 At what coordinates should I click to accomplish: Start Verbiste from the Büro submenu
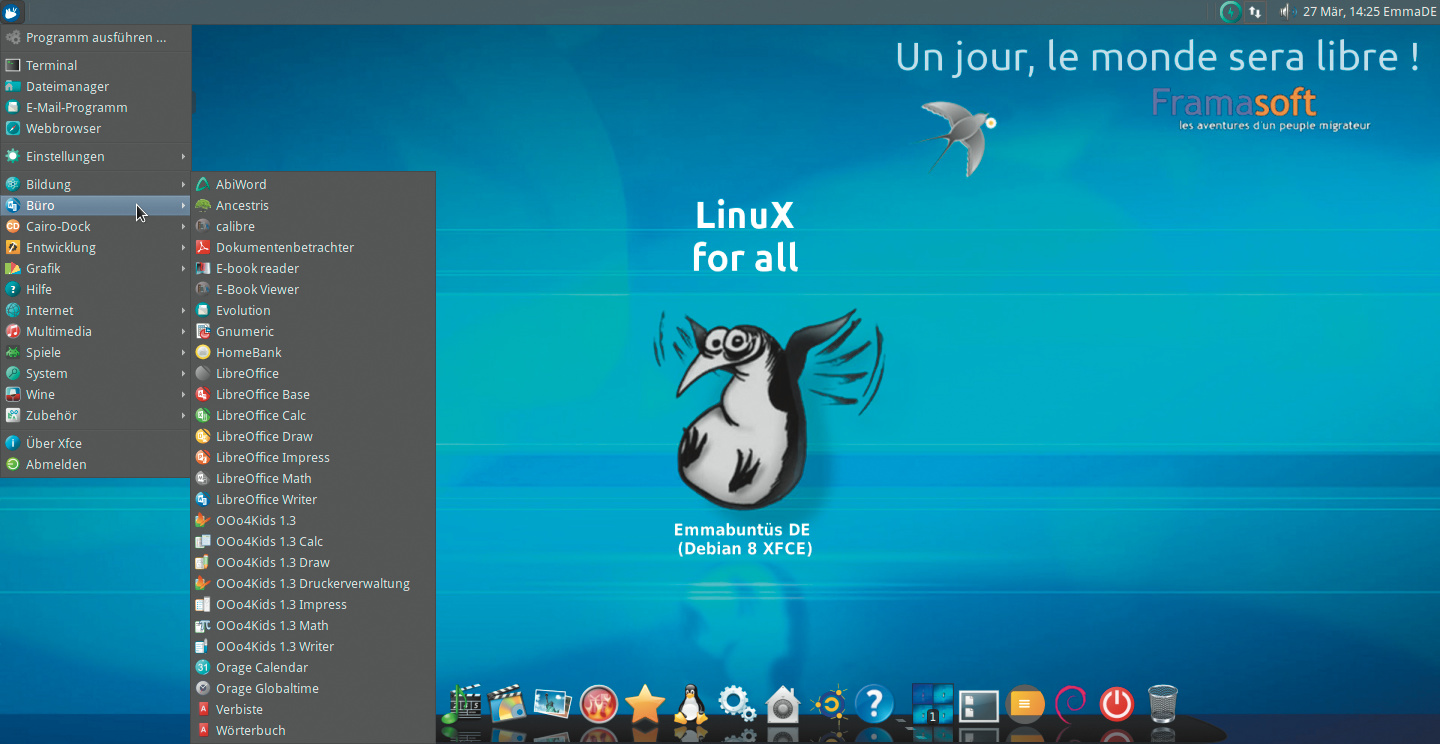[x=313, y=709]
